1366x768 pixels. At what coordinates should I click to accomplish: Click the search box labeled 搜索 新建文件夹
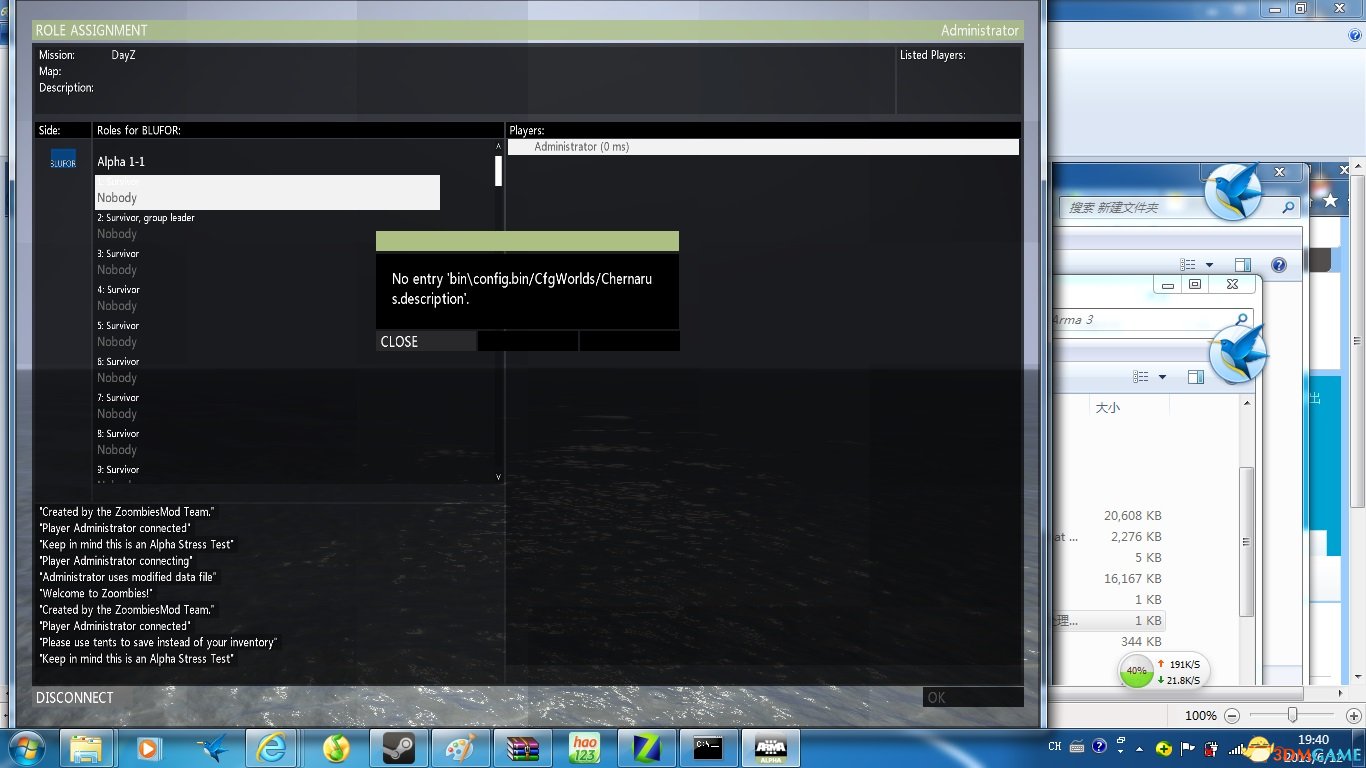(x=1179, y=207)
